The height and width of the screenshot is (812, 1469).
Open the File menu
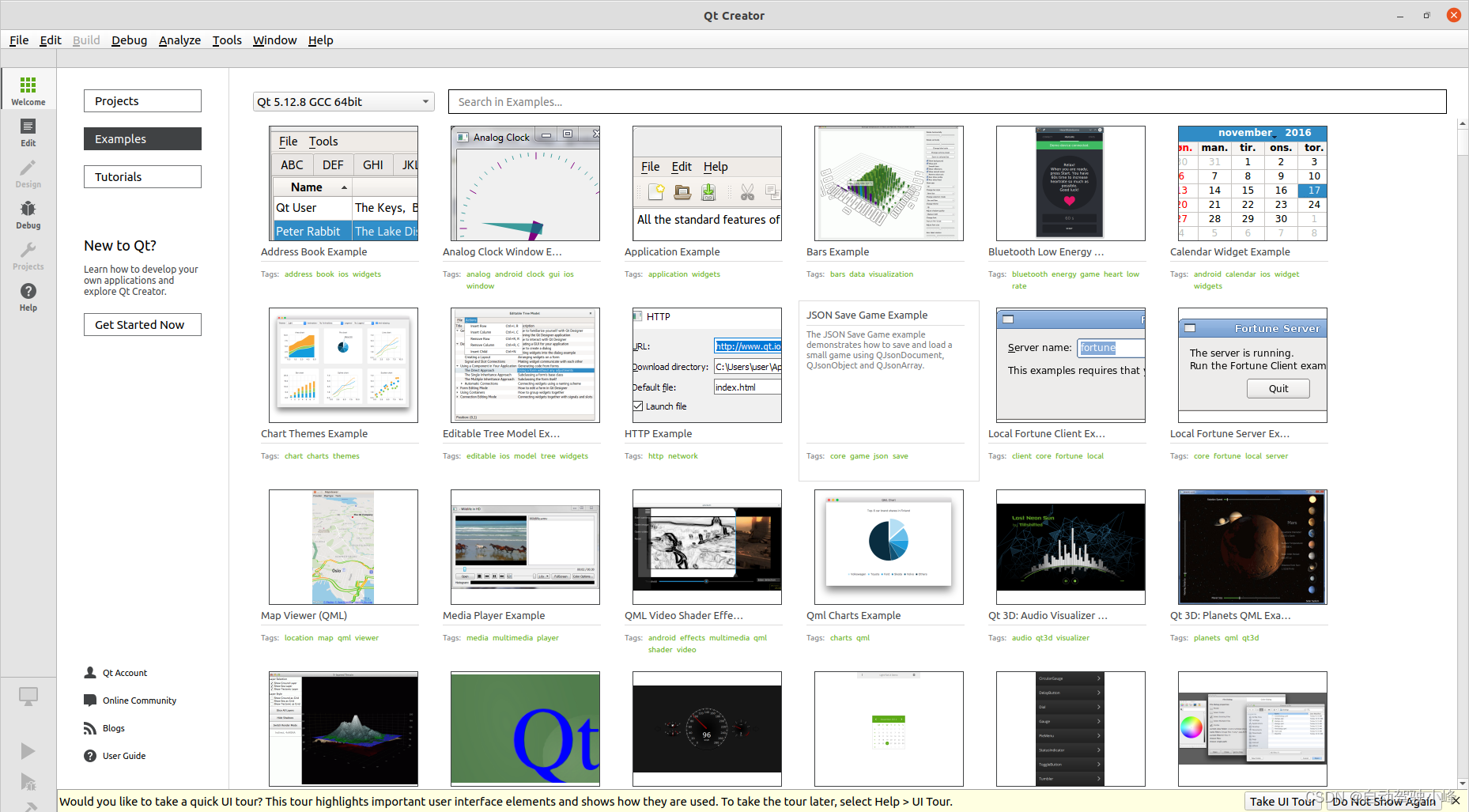(x=19, y=40)
